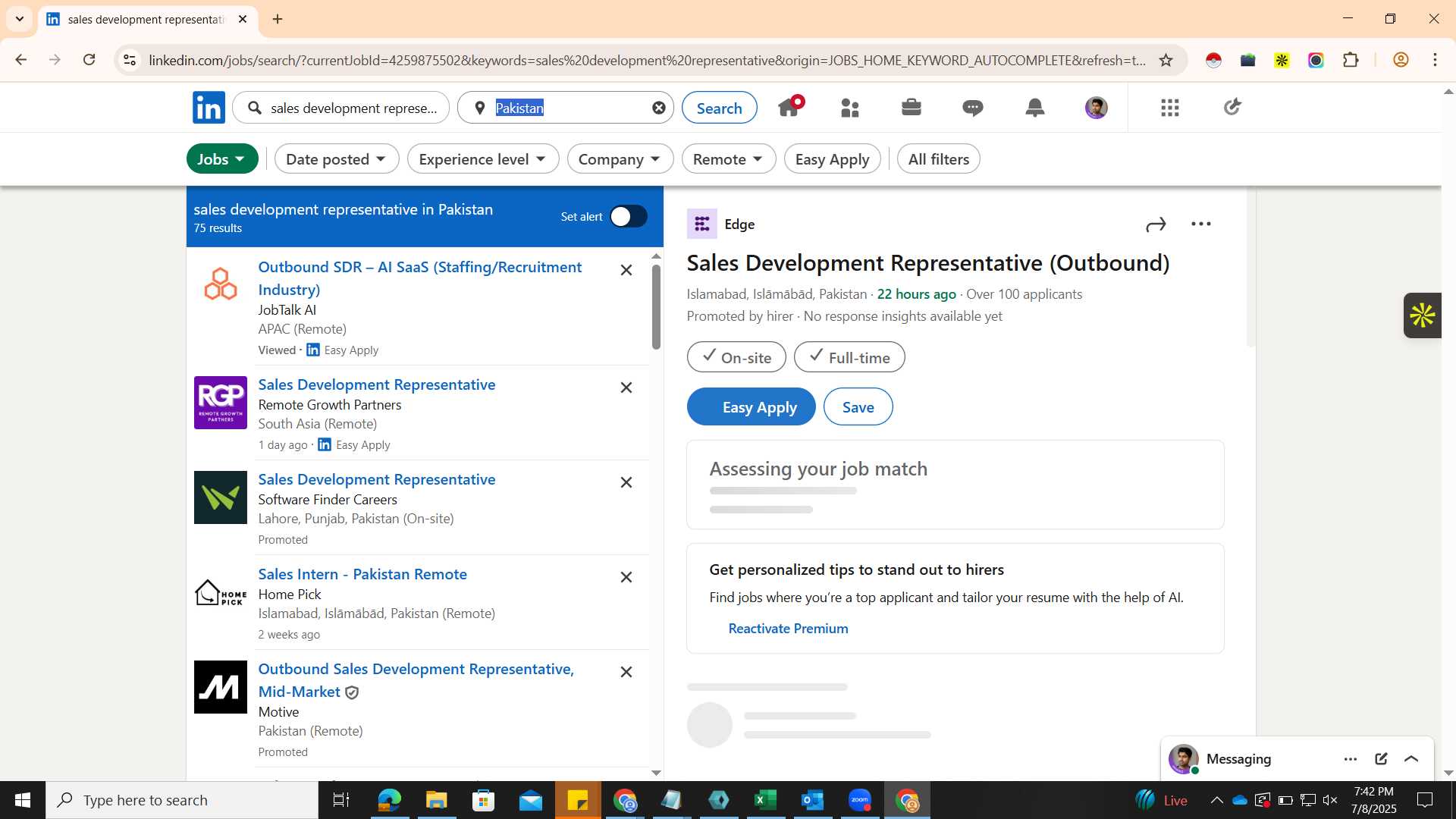The image size is (1456, 819).
Task: Click the Premium swoosh icon in the navbar
Action: [x=1232, y=107]
